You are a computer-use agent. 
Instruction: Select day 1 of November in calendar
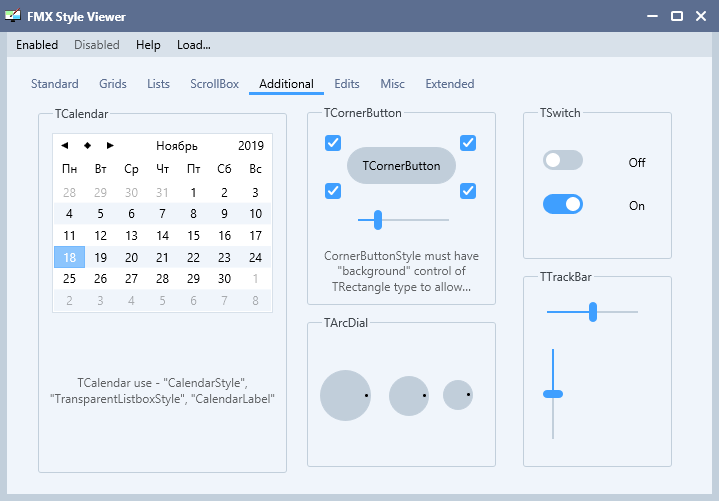coord(194,193)
